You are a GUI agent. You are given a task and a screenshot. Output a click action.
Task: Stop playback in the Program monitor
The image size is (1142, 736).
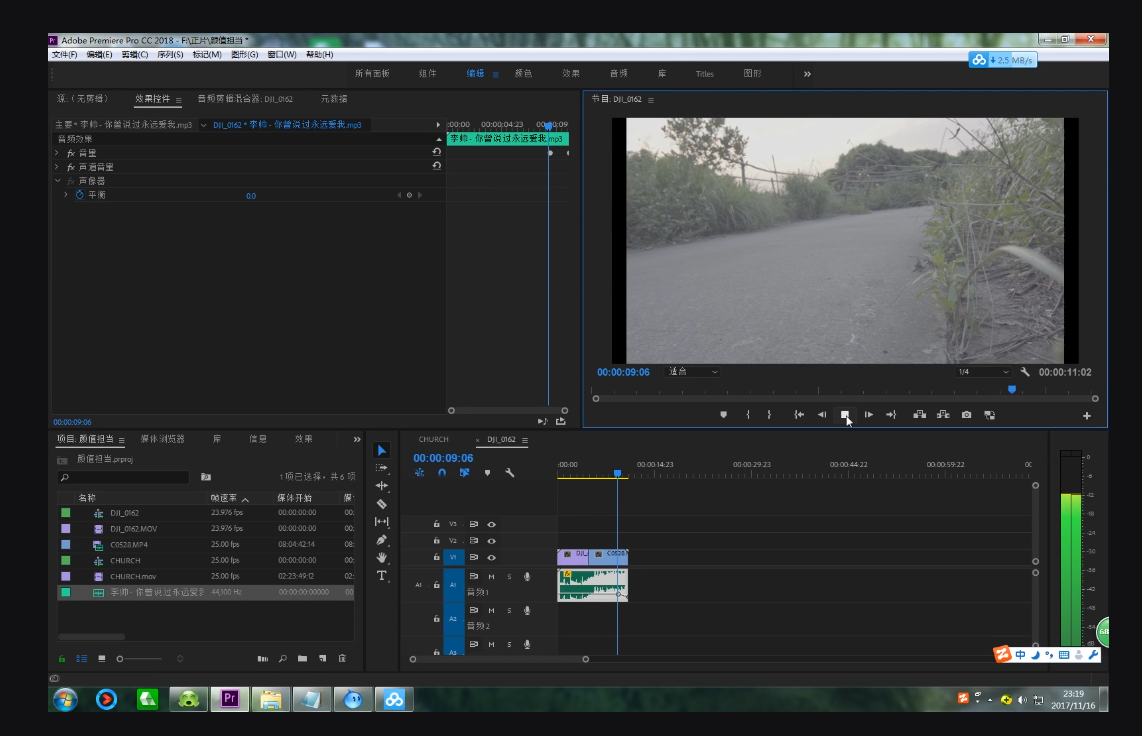pyautogui.click(x=845, y=415)
